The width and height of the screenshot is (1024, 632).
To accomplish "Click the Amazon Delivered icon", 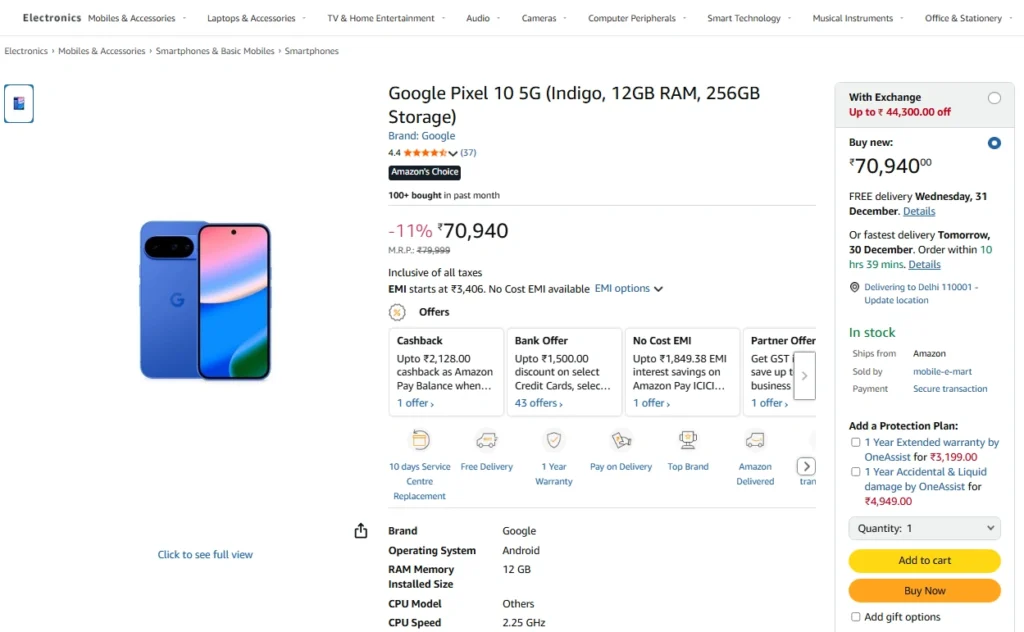I will pos(755,440).
